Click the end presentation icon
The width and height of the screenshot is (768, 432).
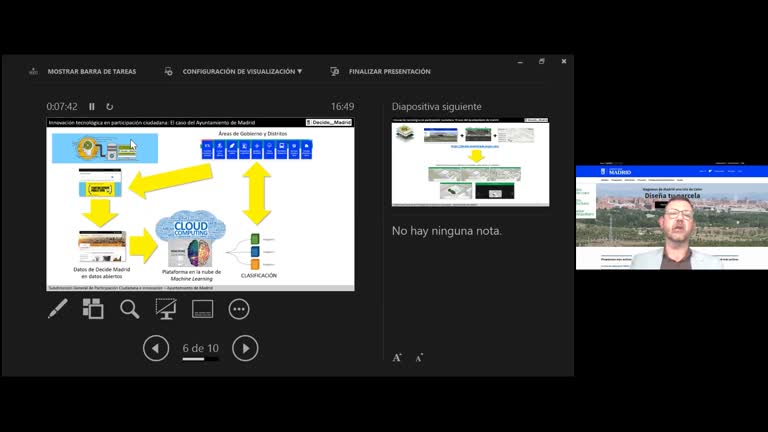[335, 72]
